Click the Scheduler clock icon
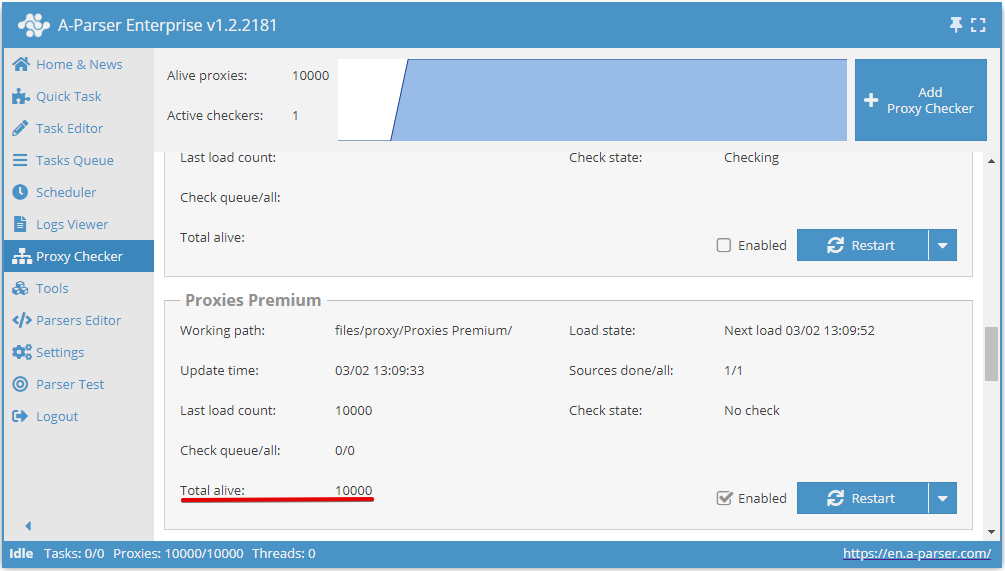1005x571 pixels. point(20,193)
